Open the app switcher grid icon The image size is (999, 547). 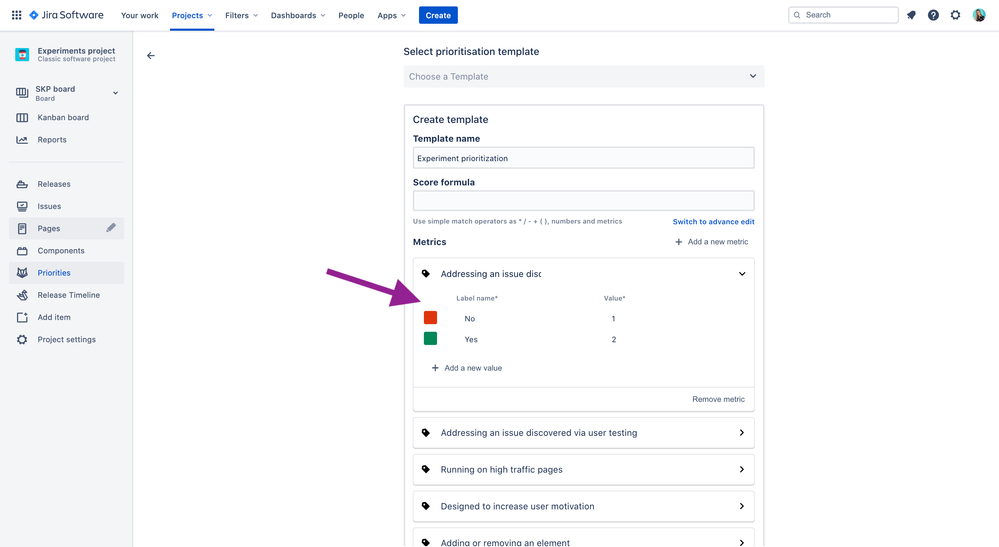[x=17, y=15]
